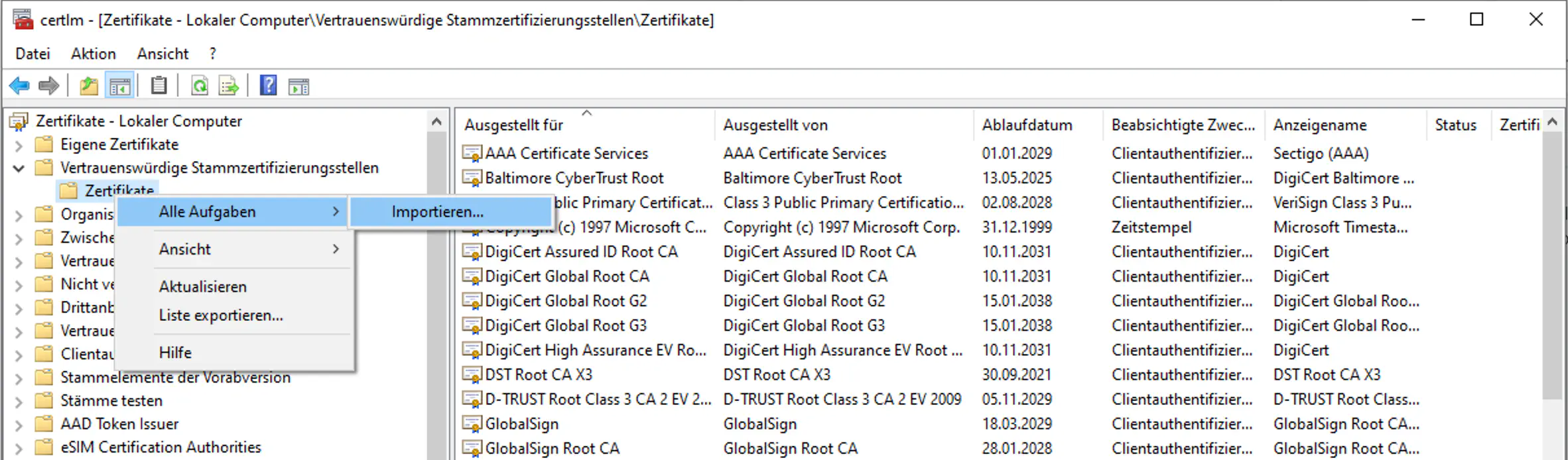Expand the Eigene Zertifikate folder

click(x=19, y=145)
